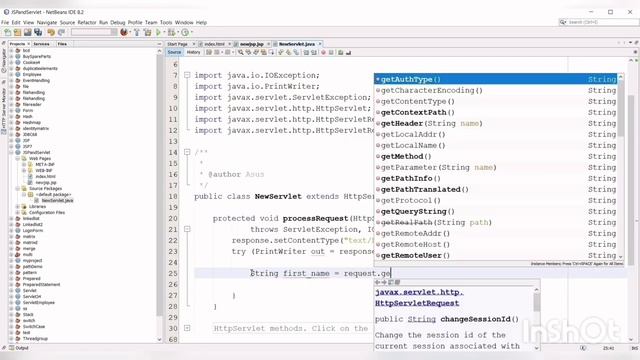Close the NewServlet.java editor tab

point(320,44)
